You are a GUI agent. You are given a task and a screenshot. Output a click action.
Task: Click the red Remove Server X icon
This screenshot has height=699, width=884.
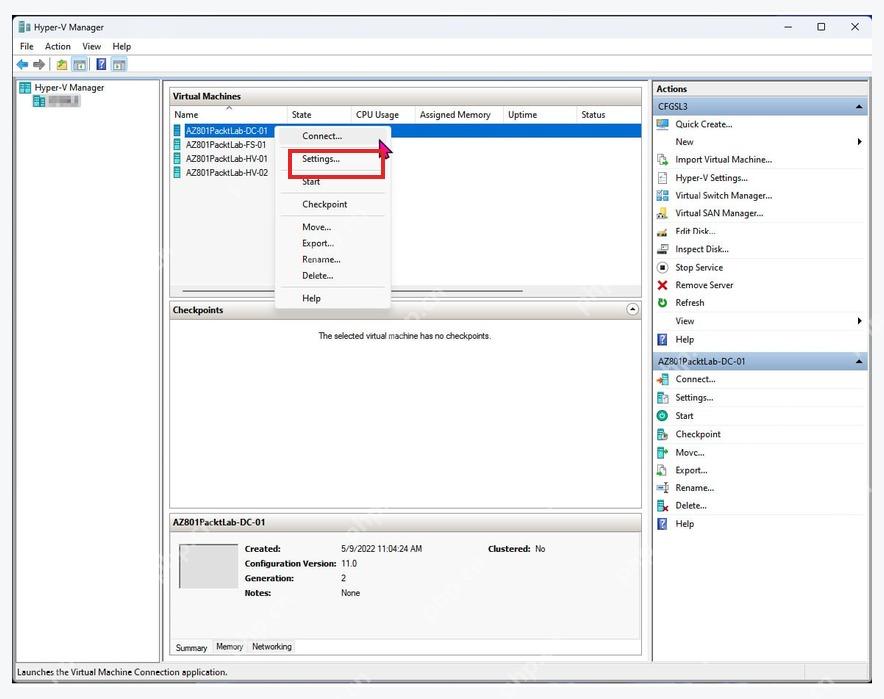pos(662,285)
